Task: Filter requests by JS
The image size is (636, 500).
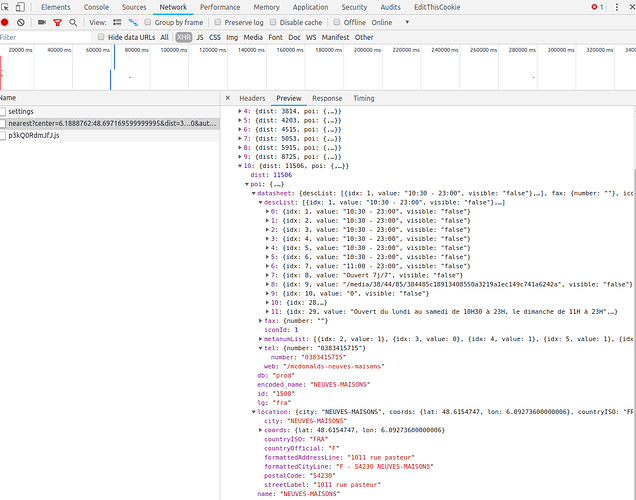Action: click(200, 37)
